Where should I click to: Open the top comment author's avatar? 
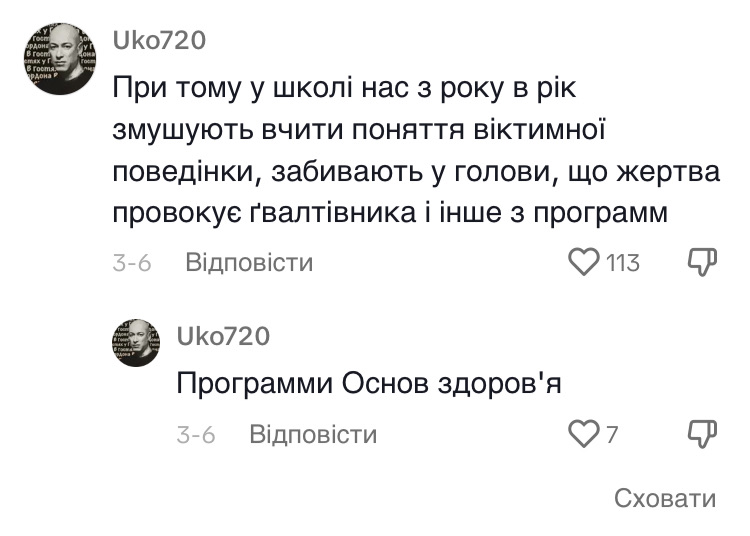(x=59, y=59)
